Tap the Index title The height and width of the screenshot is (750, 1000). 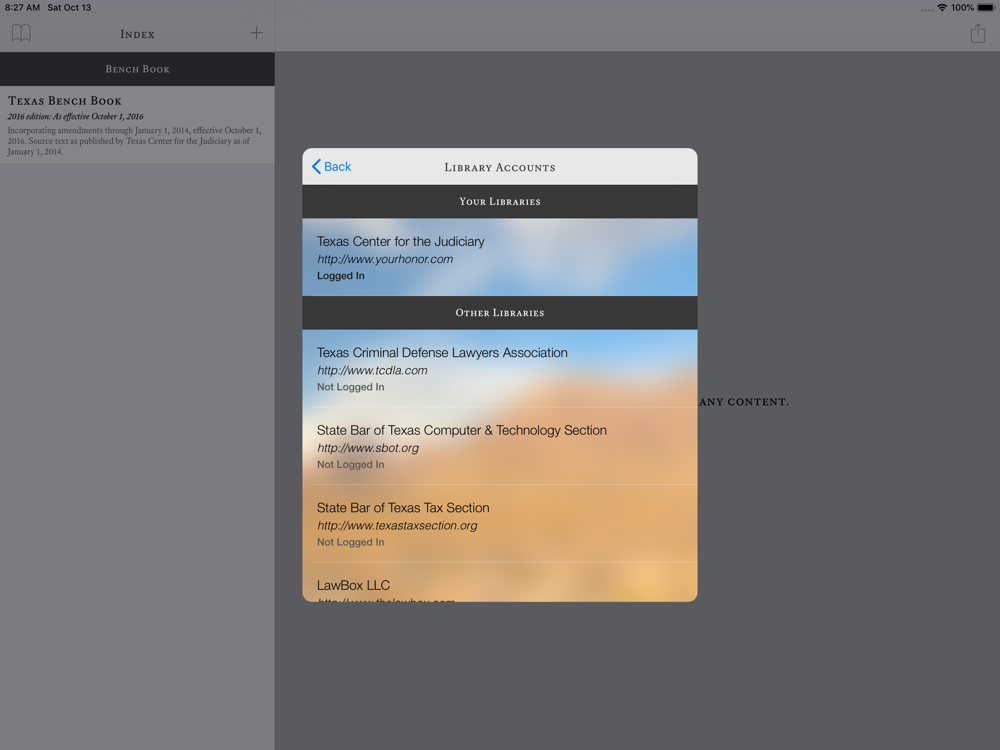pos(137,34)
